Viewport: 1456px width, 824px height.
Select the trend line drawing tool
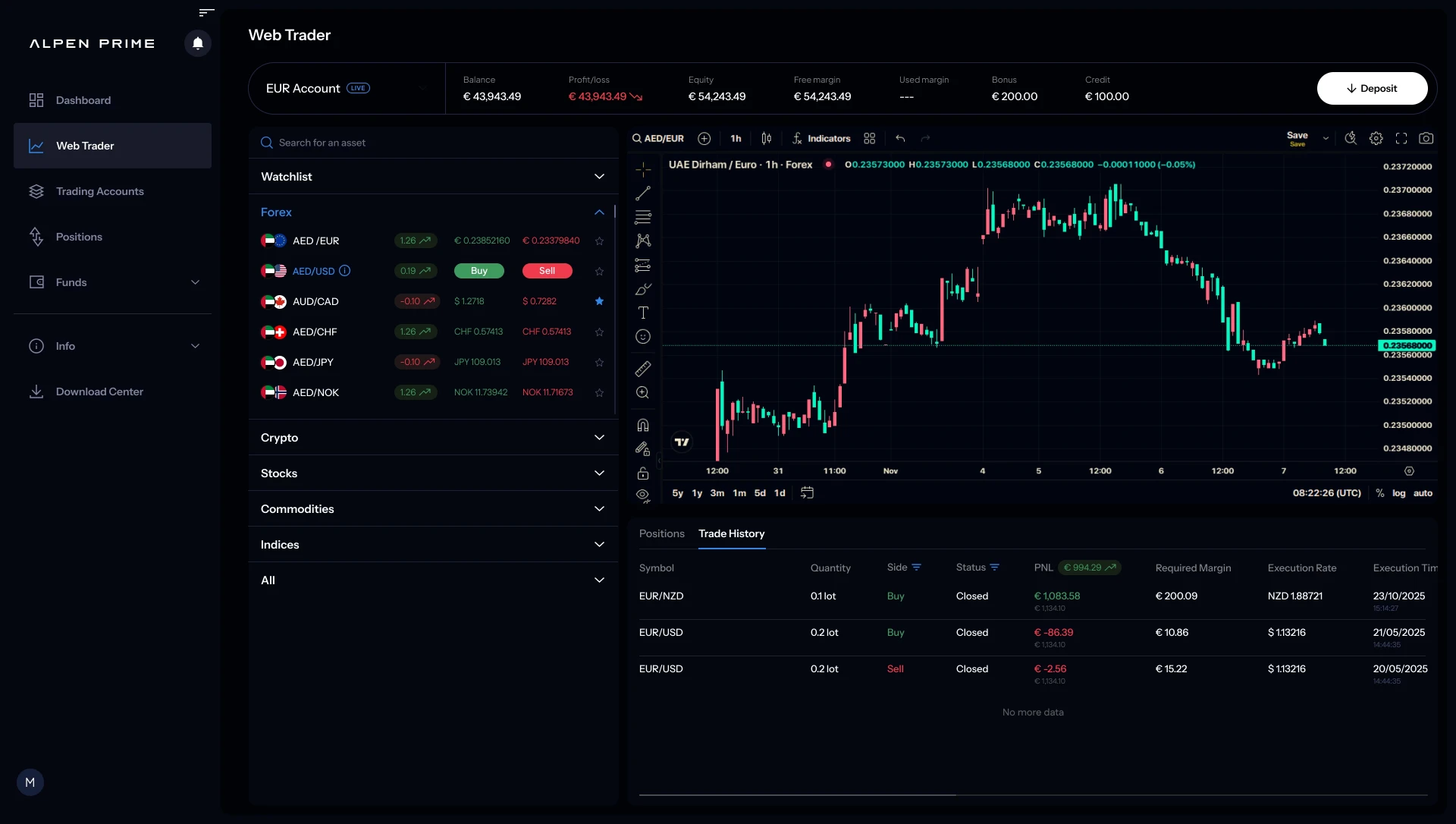point(643,193)
